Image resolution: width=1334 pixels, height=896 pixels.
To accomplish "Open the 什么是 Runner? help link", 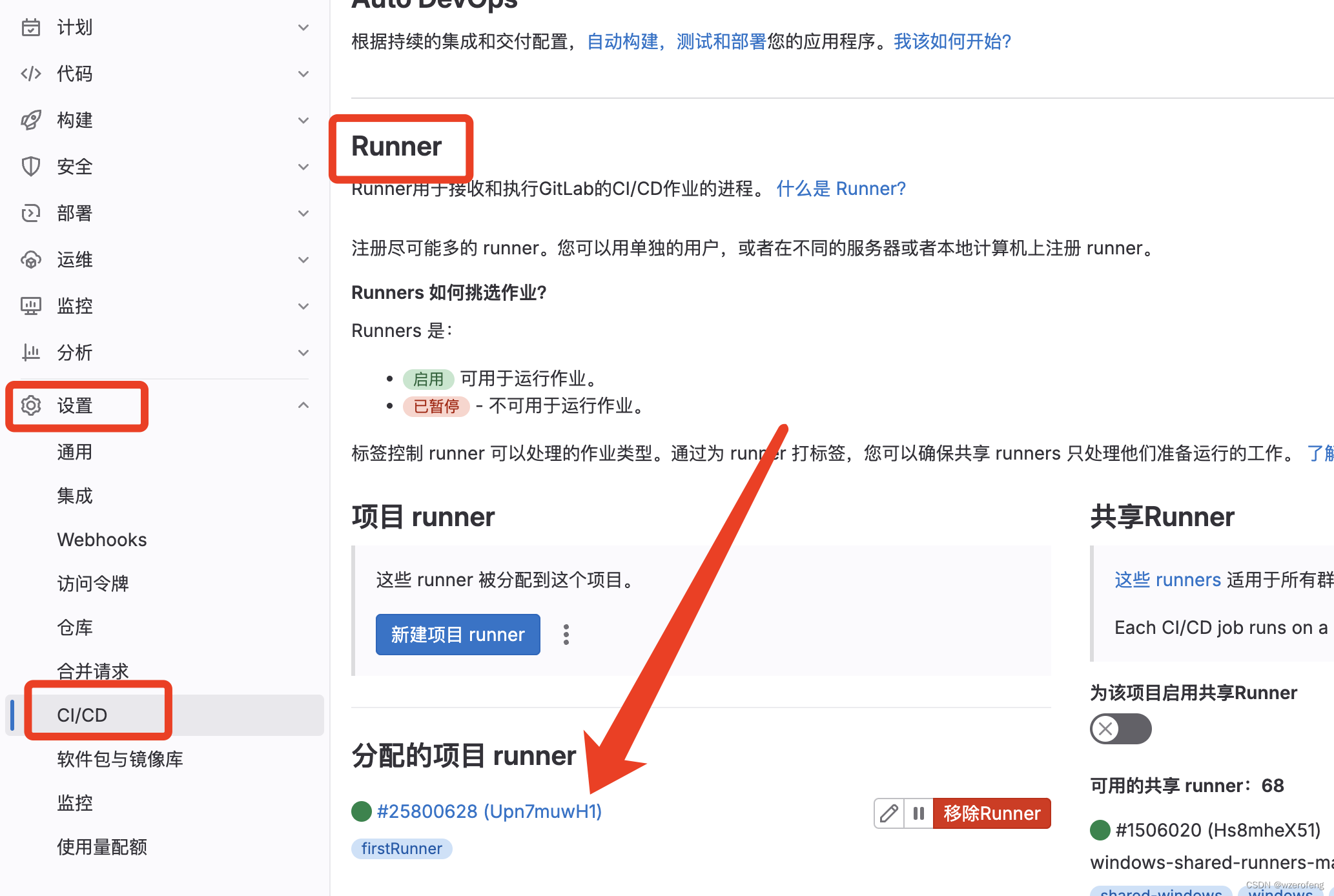I will (x=841, y=188).
